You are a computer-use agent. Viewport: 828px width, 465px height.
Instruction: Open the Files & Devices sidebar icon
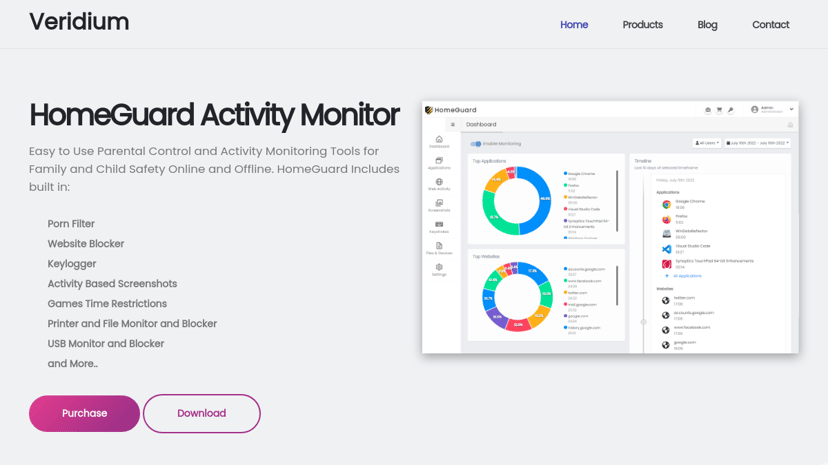pos(439,246)
